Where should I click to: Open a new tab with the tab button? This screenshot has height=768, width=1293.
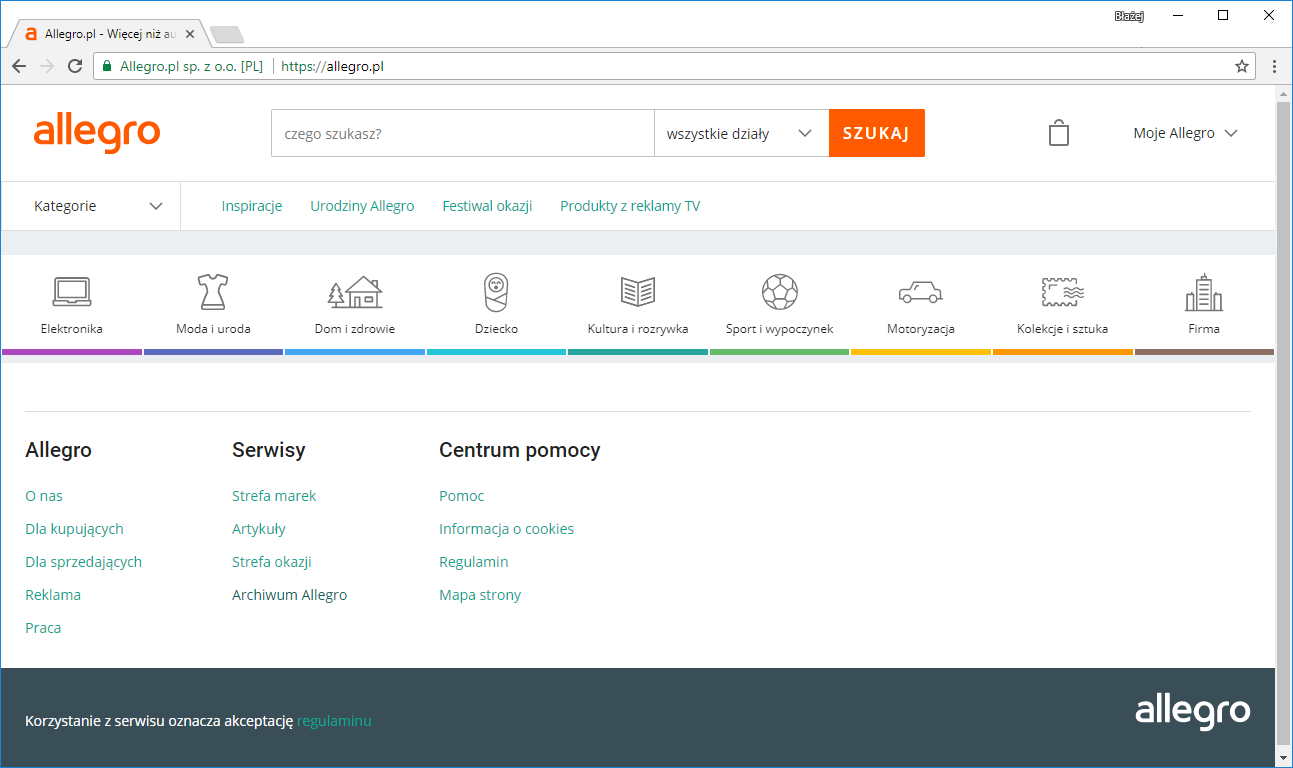pyautogui.click(x=227, y=35)
